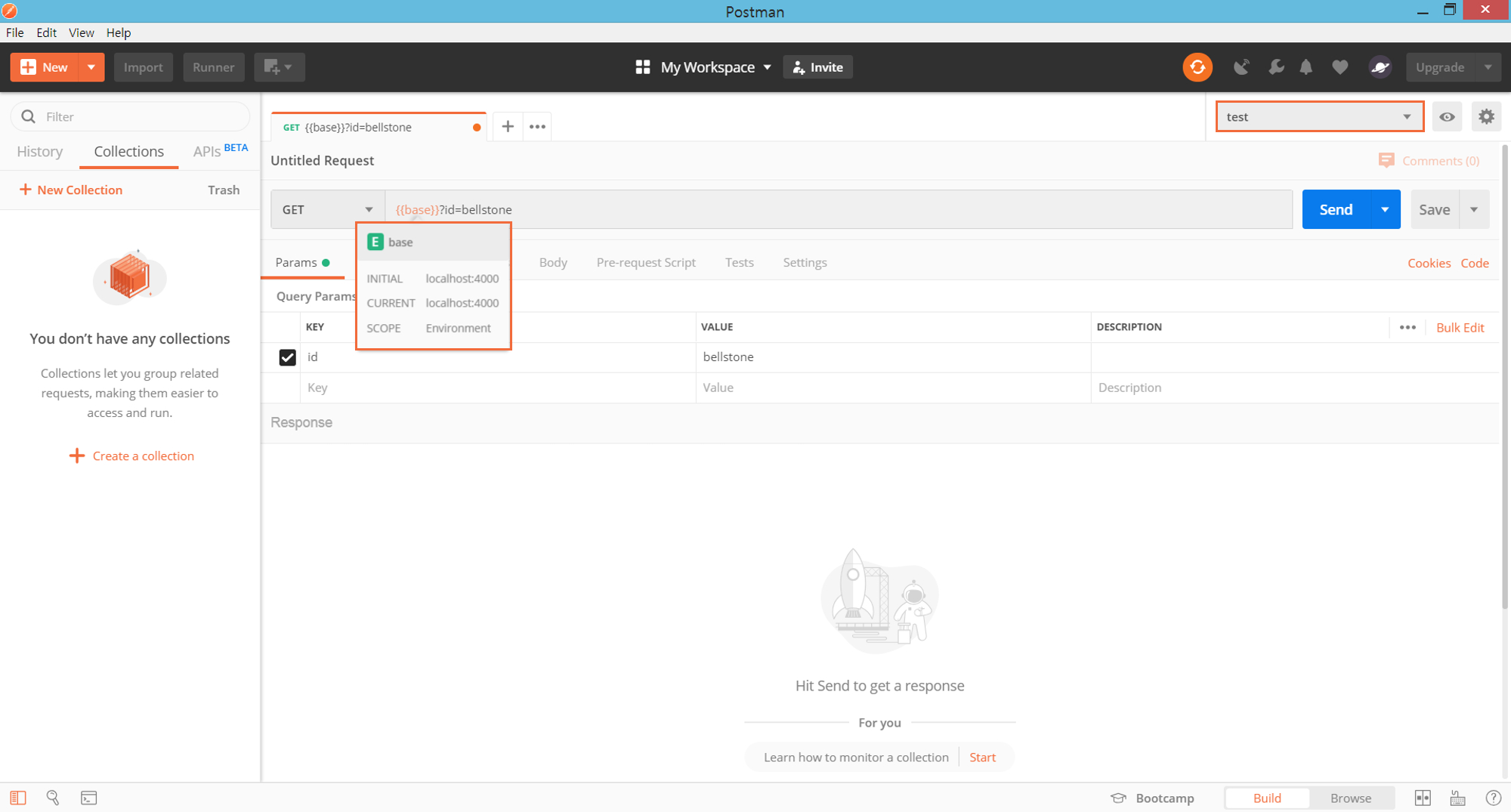
Task: Open the Runner button
Action: coord(213,67)
